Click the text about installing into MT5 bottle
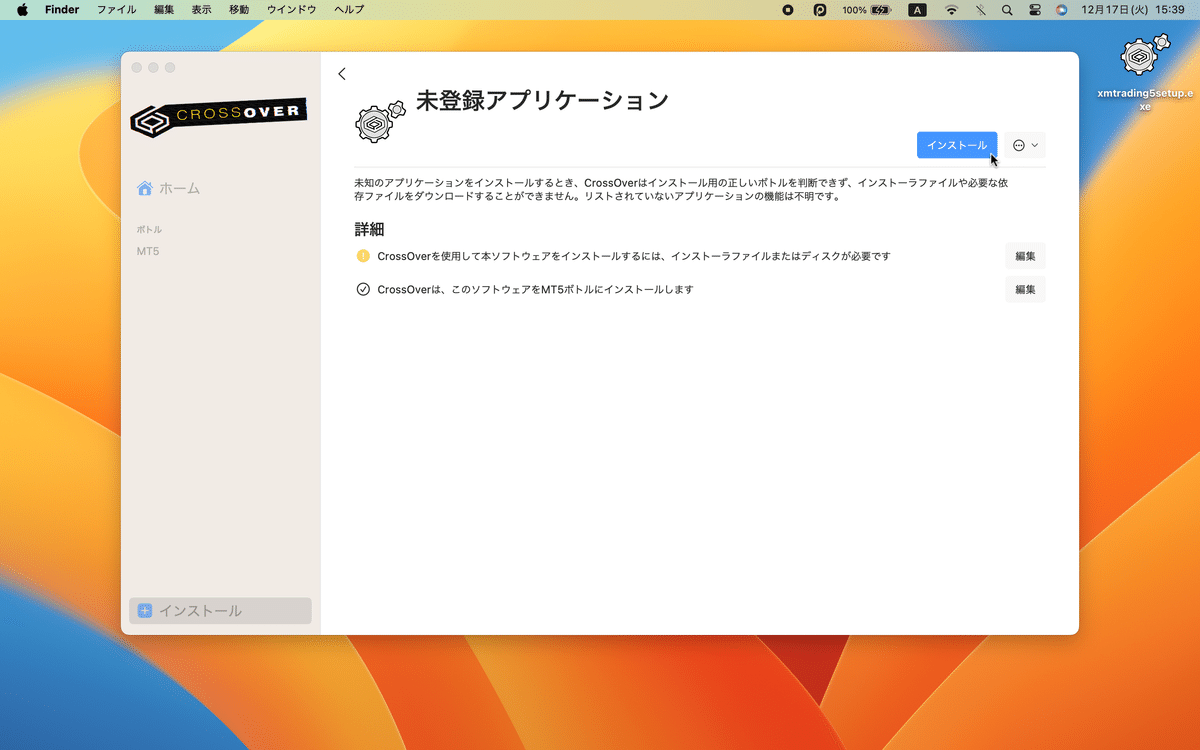This screenshot has height=750, width=1200. pyautogui.click(x=535, y=290)
